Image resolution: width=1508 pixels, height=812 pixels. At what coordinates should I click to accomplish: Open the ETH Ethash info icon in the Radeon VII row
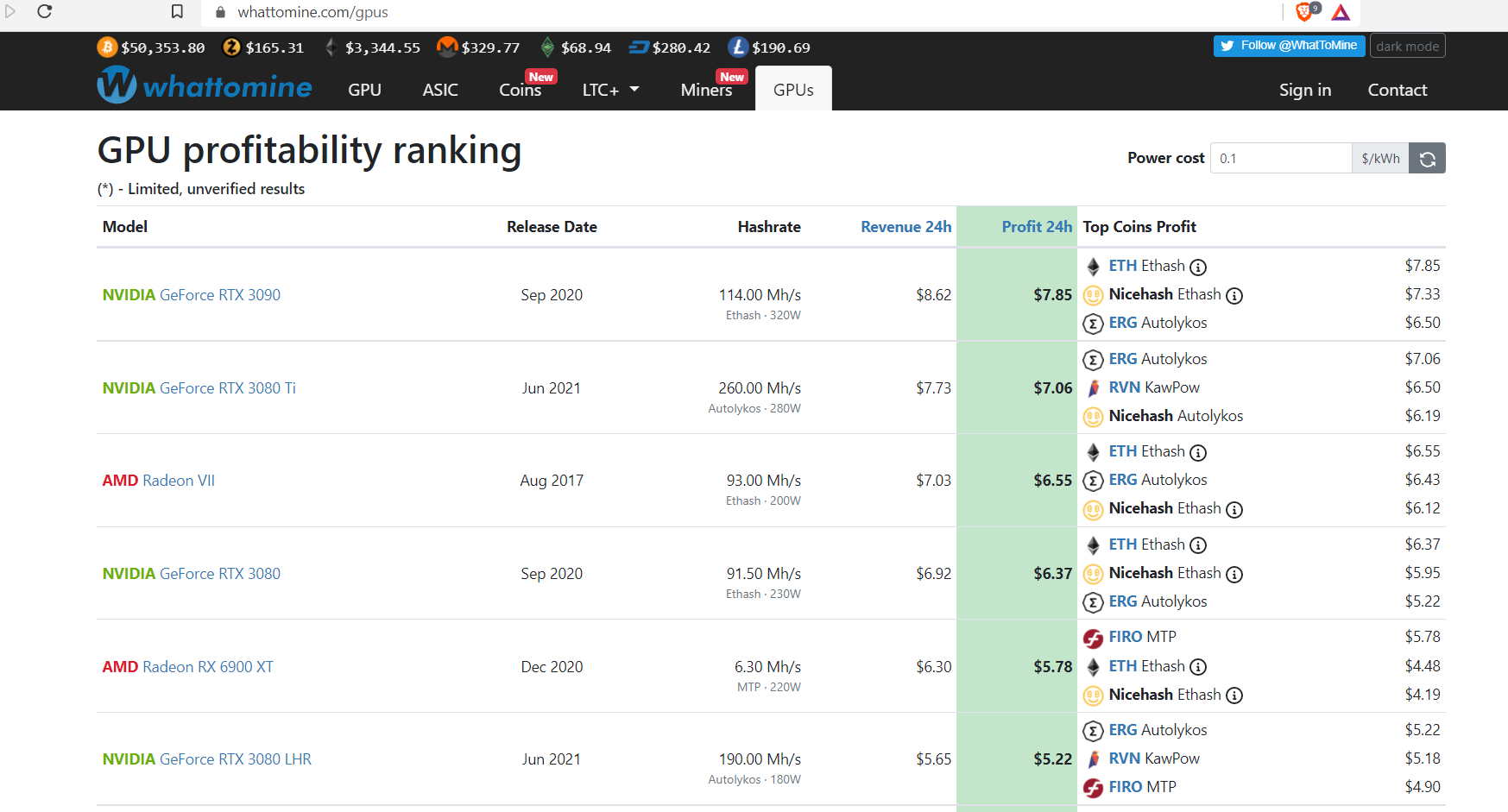point(1198,453)
